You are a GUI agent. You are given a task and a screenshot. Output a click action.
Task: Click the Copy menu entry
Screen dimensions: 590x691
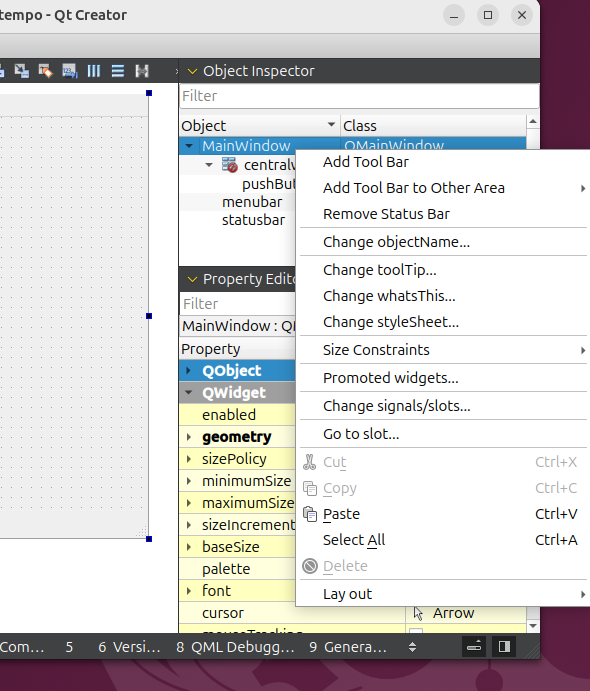pos(444,488)
